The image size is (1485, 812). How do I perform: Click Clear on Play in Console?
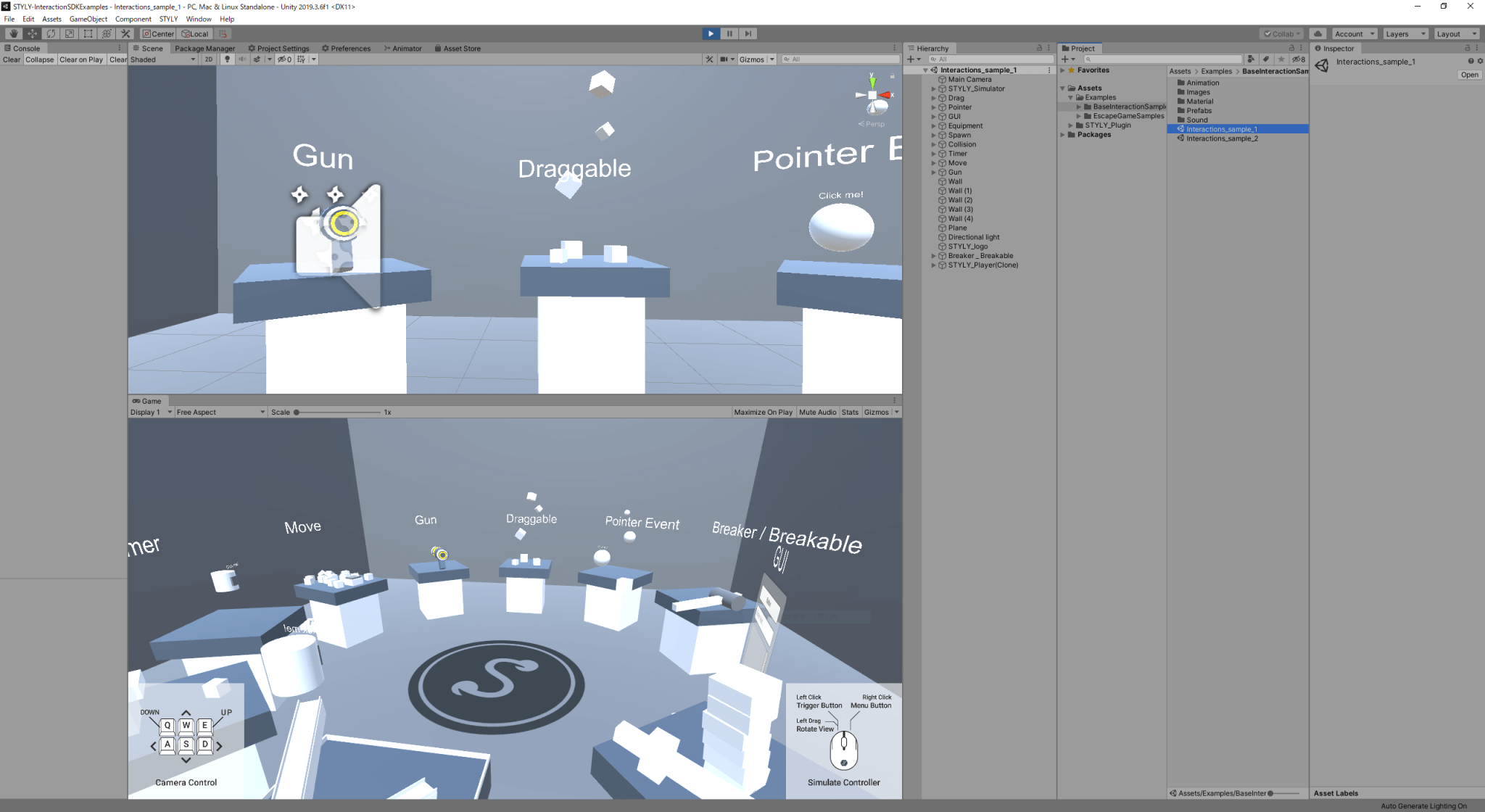81,59
